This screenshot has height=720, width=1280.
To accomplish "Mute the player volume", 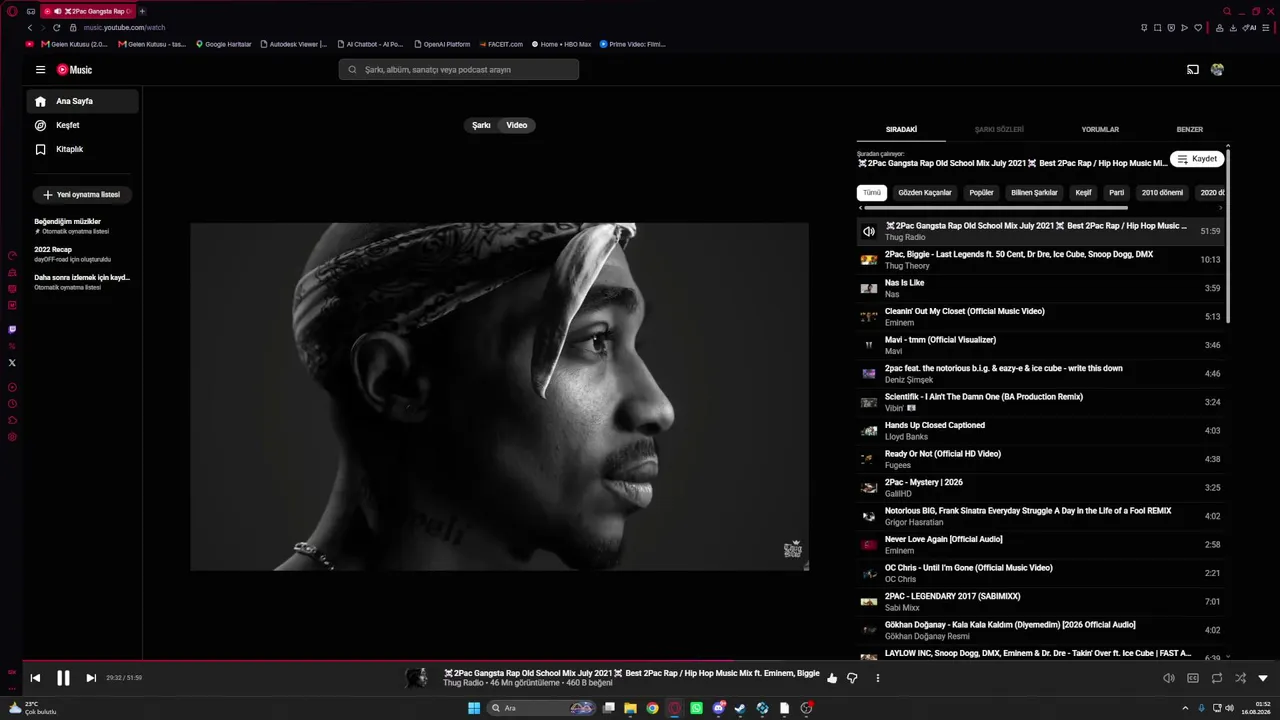I will (1168, 678).
